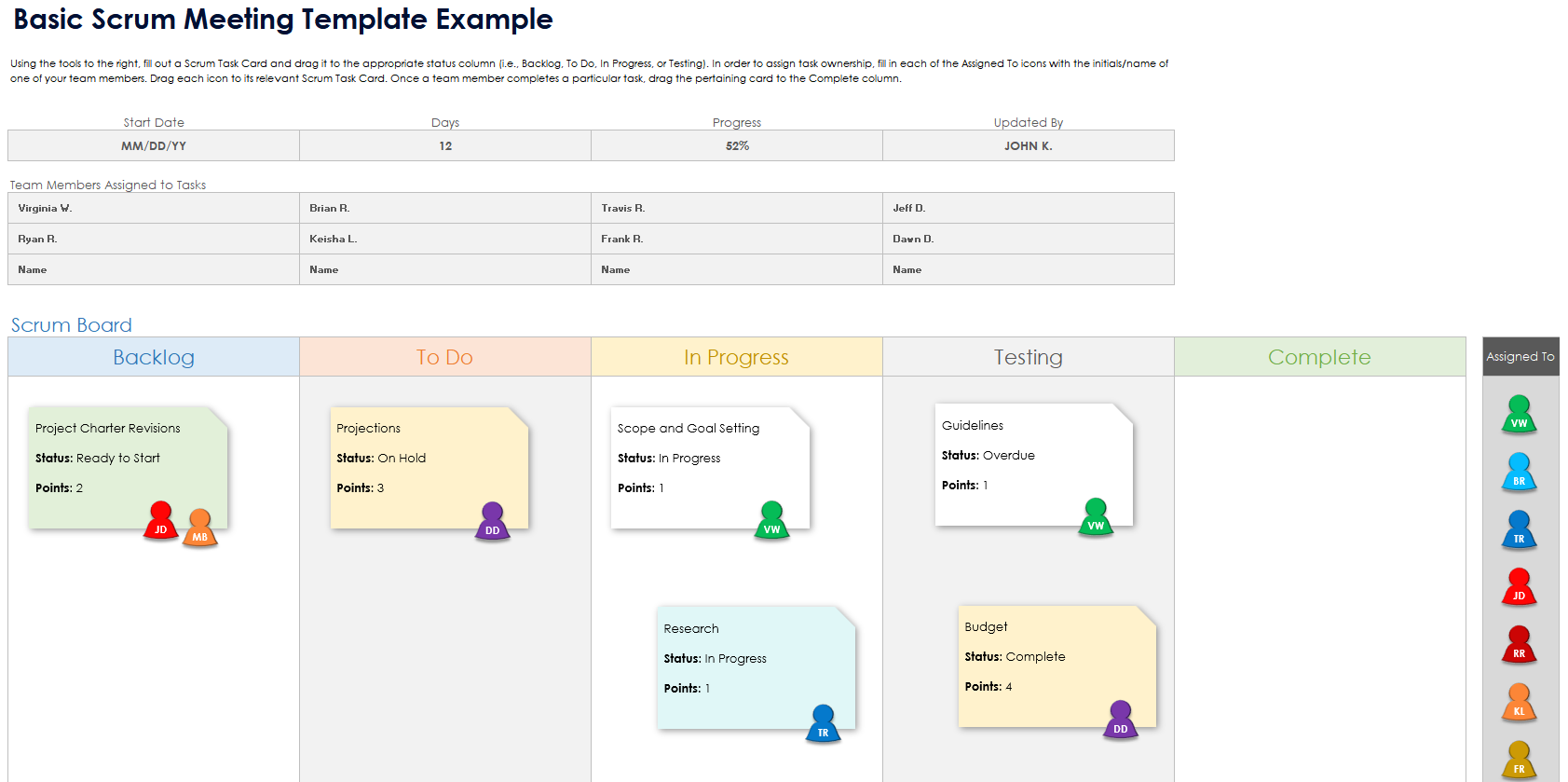The width and height of the screenshot is (1568, 782).
Task: Click the Testing column header
Action: click(x=1028, y=357)
